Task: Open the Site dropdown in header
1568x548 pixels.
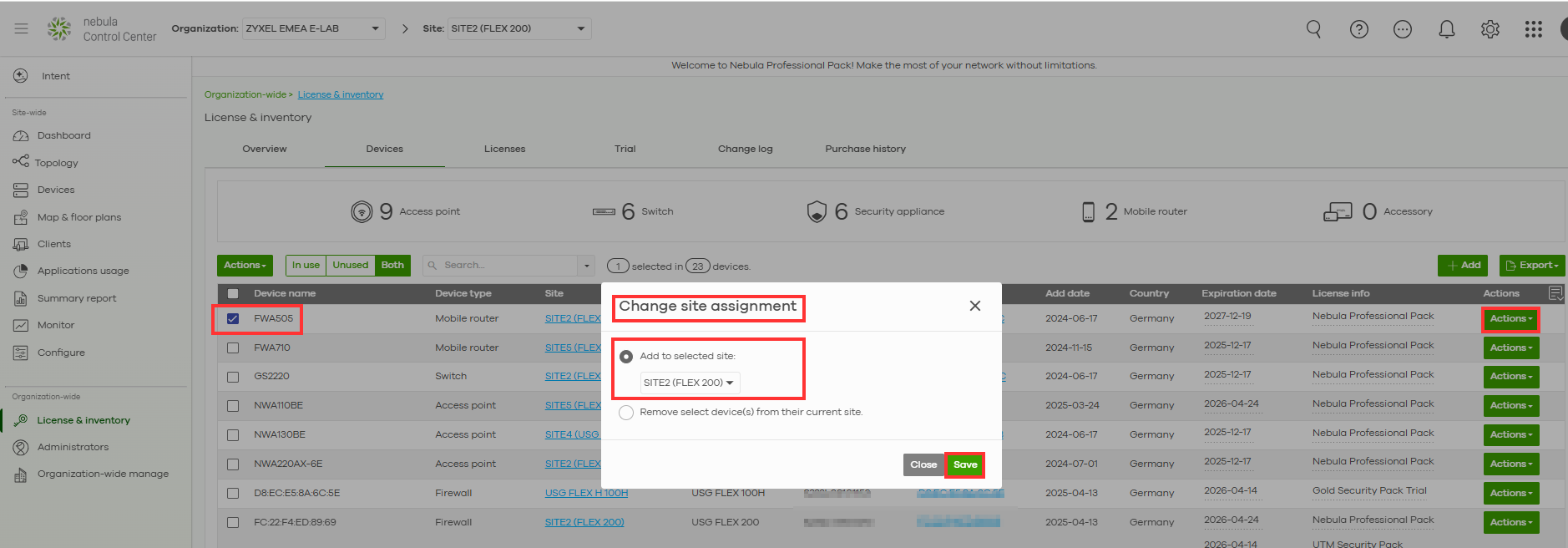Action: [519, 28]
